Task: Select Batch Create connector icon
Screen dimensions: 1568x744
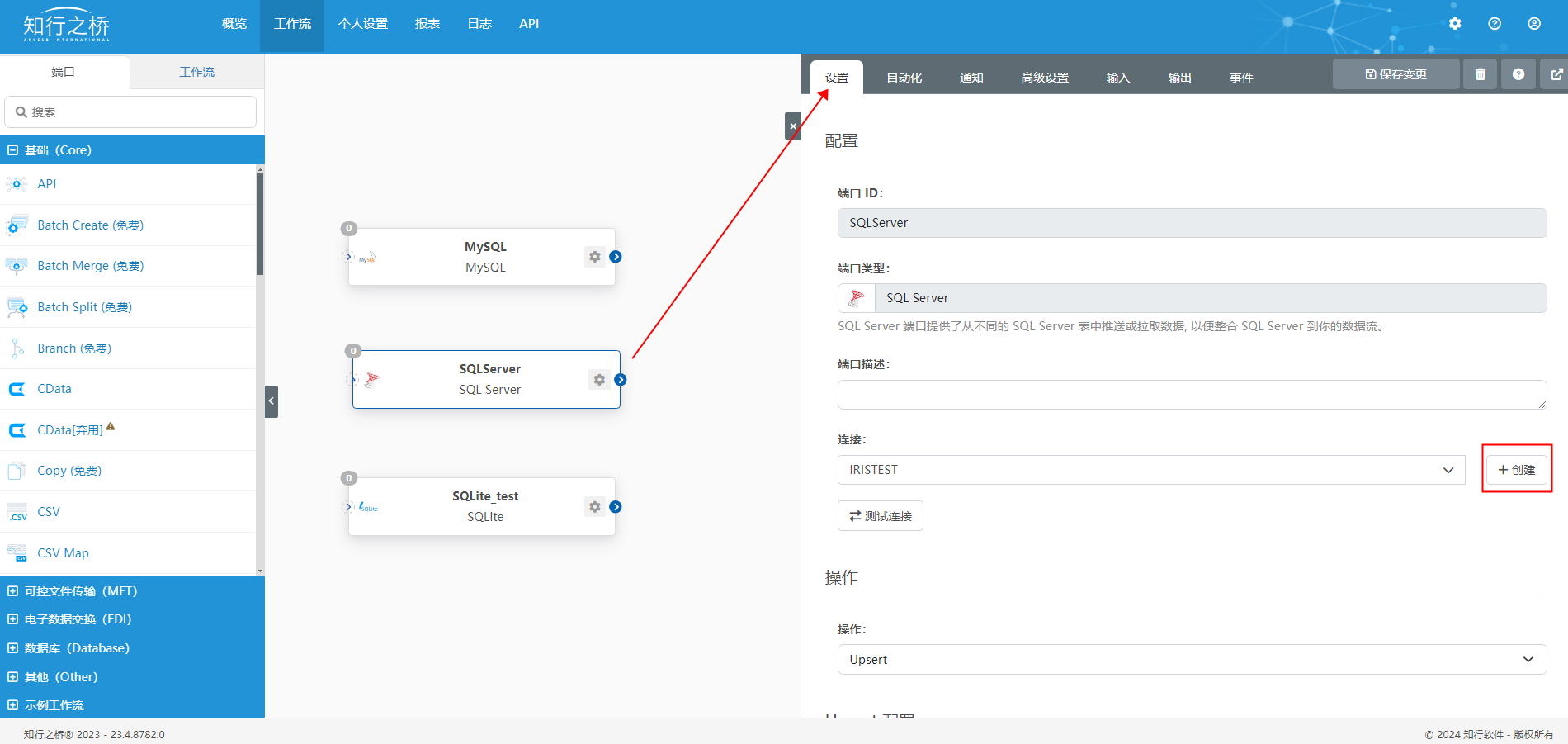Action: (x=17, y=225)
